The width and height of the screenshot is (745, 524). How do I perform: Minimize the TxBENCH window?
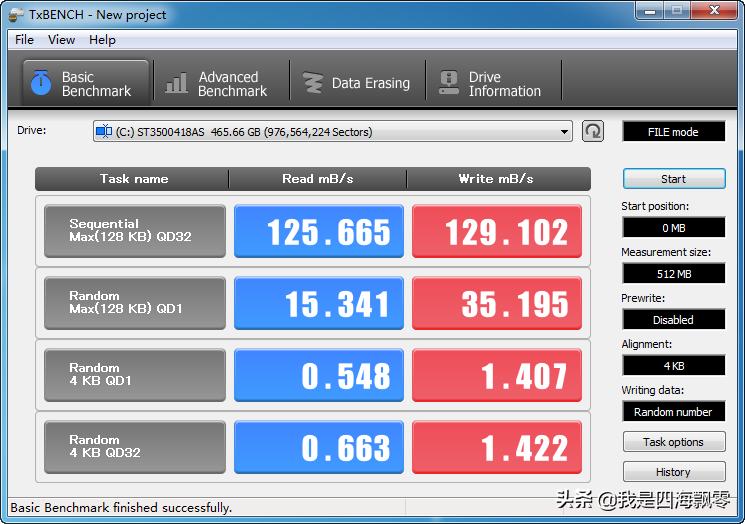click(650, 11)
